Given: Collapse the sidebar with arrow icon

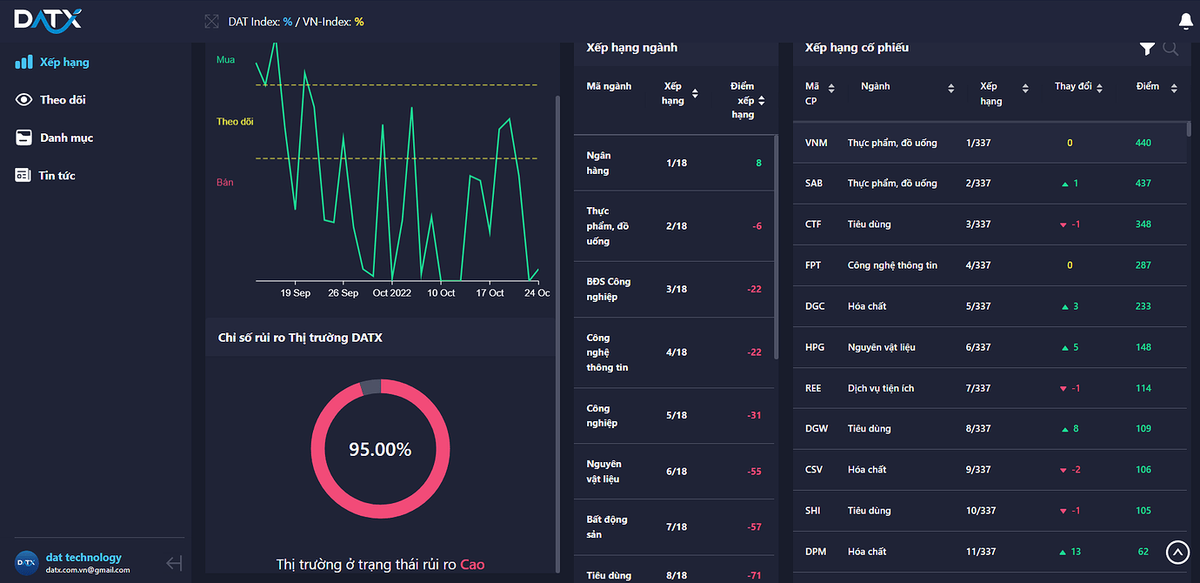Looking at the screenshot, I should coord(174,563).
